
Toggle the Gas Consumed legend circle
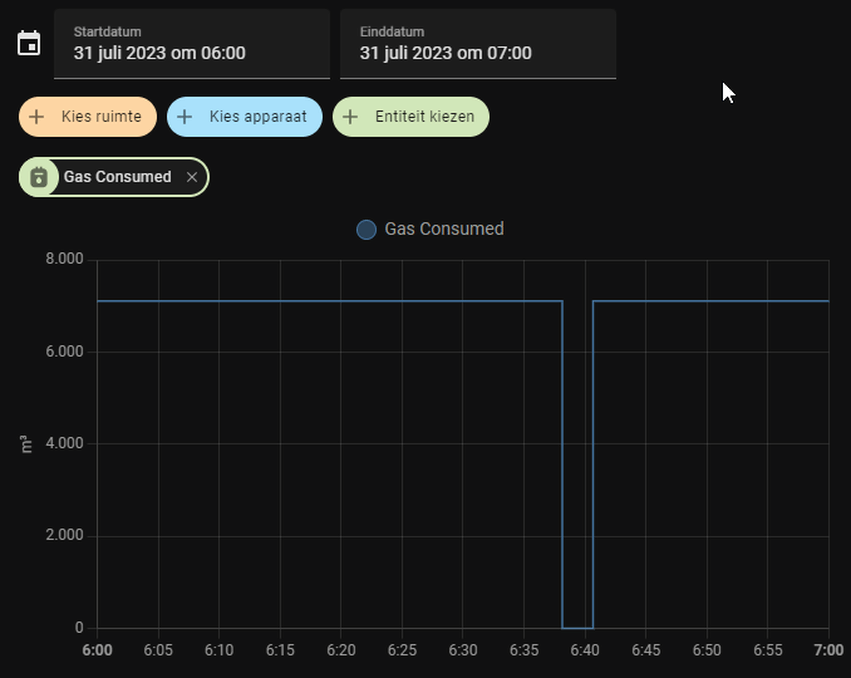(x=366, y=230)
